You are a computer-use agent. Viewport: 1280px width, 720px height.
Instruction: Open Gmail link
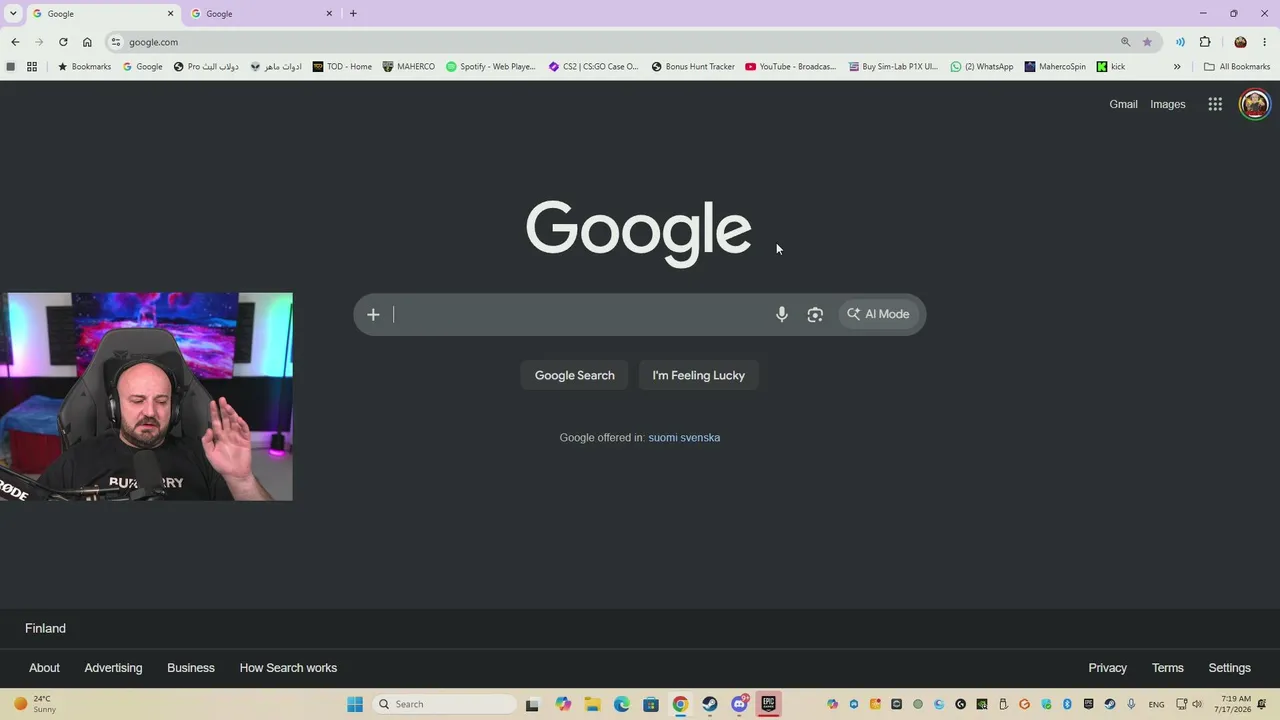pyautogui.click(x=1123, y=104)
